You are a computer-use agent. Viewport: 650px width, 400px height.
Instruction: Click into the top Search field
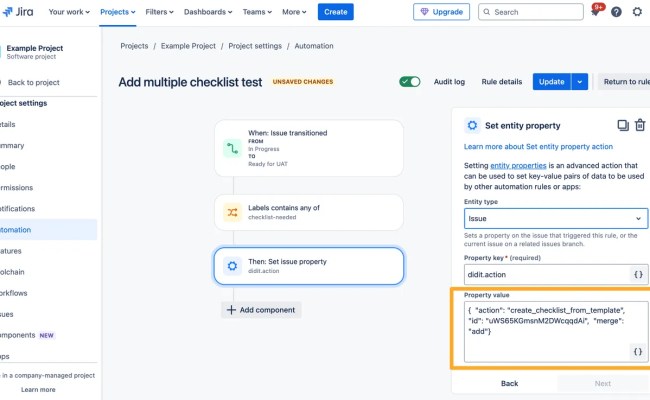click(x=531, y=12)
